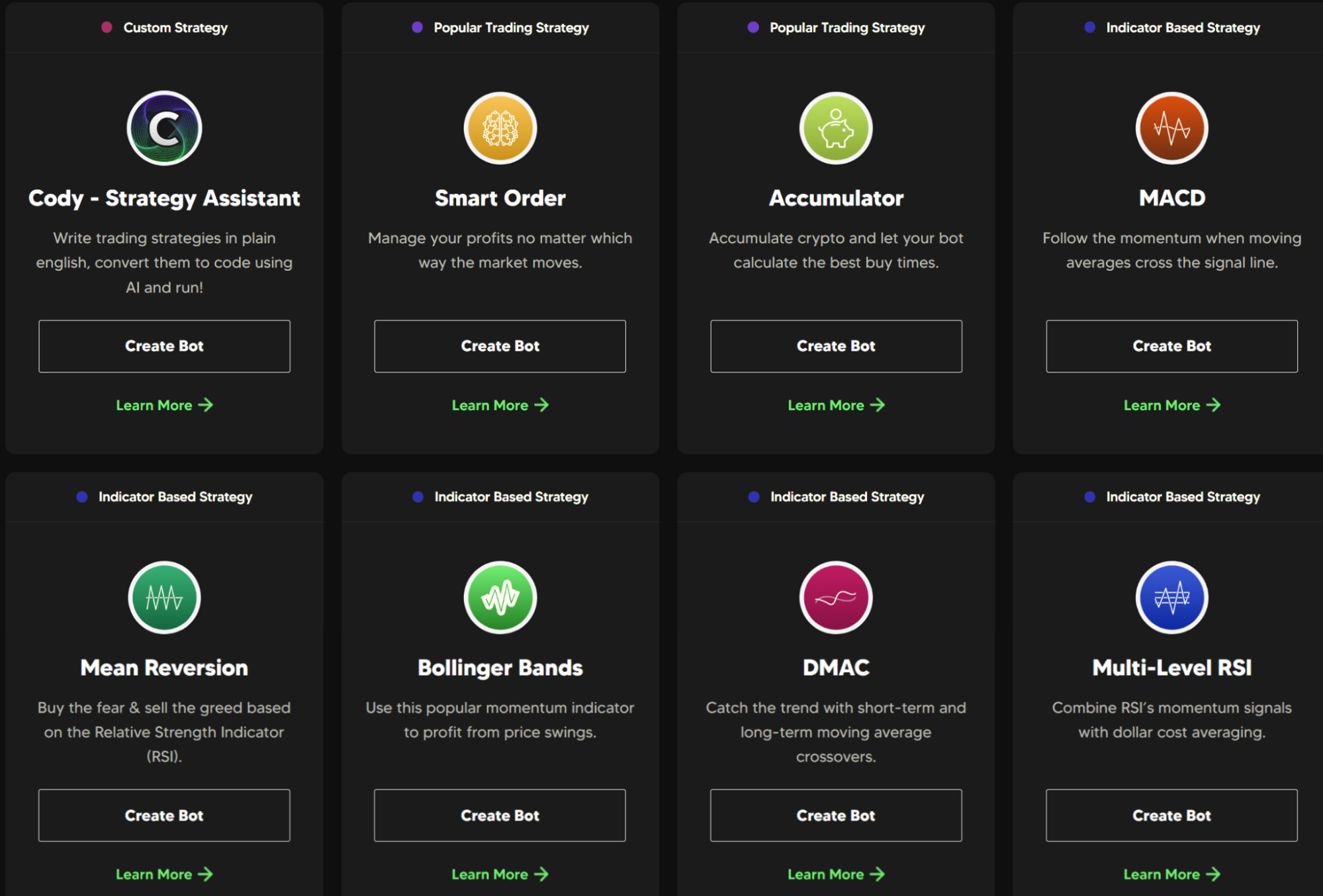
Task: Click the Cody - Strategy Assistant title
Action: (x=164, y=199)
